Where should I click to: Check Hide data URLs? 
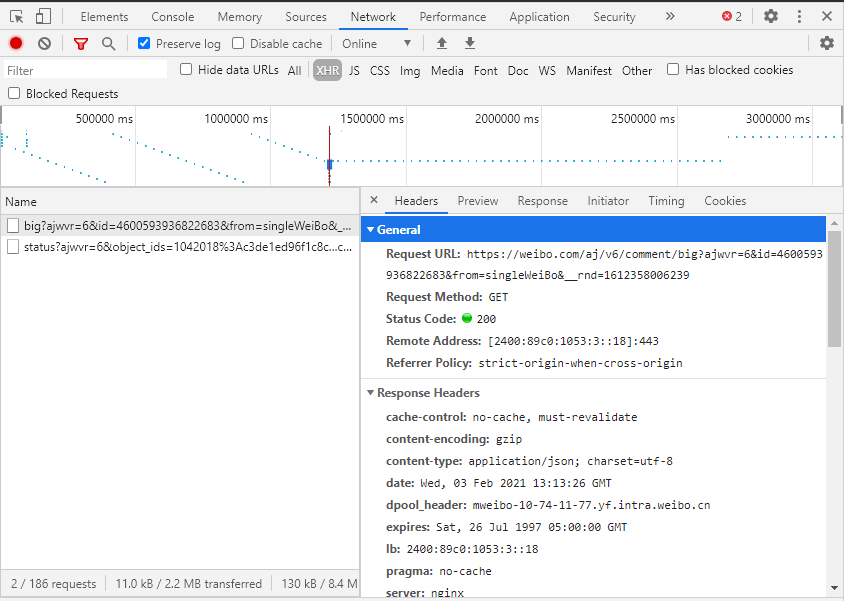pos(186,69)
